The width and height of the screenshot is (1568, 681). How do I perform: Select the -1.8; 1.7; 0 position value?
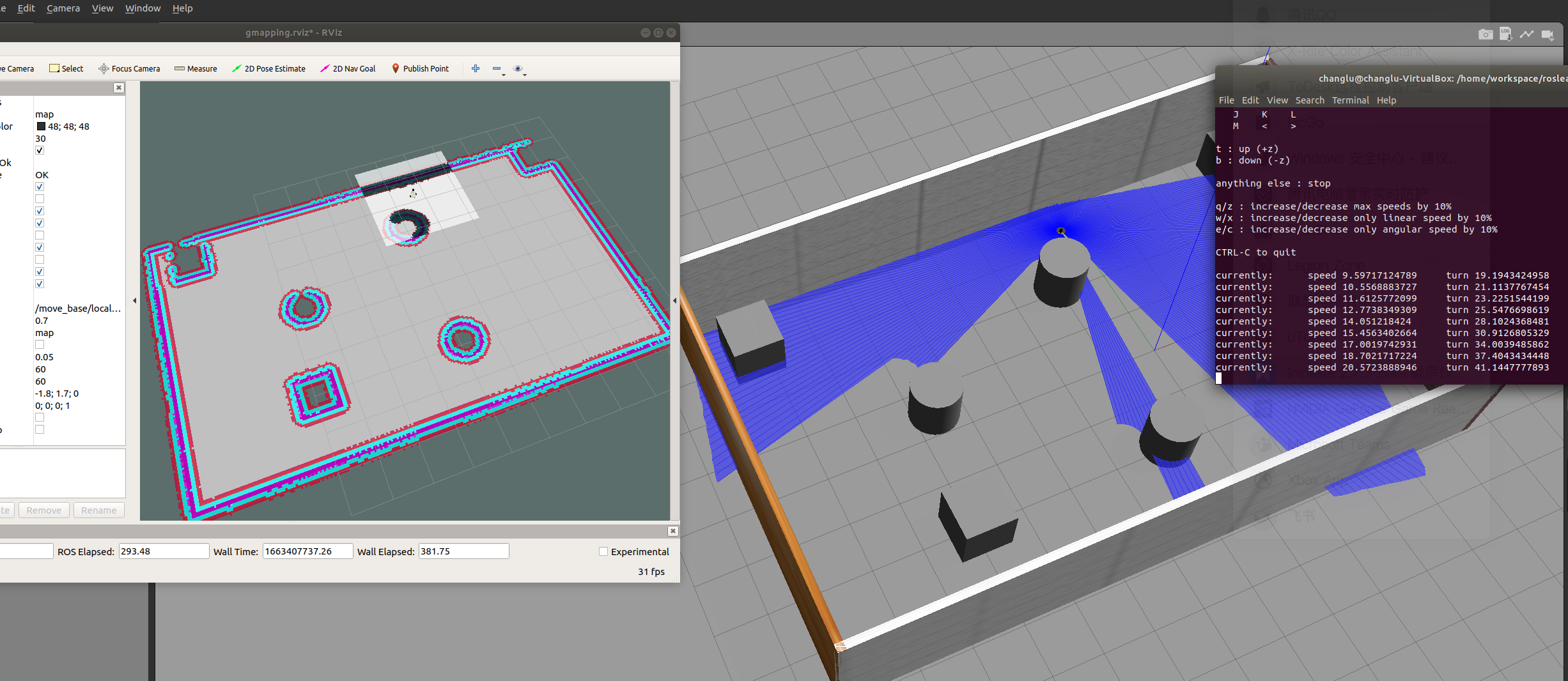coord(57,394)
